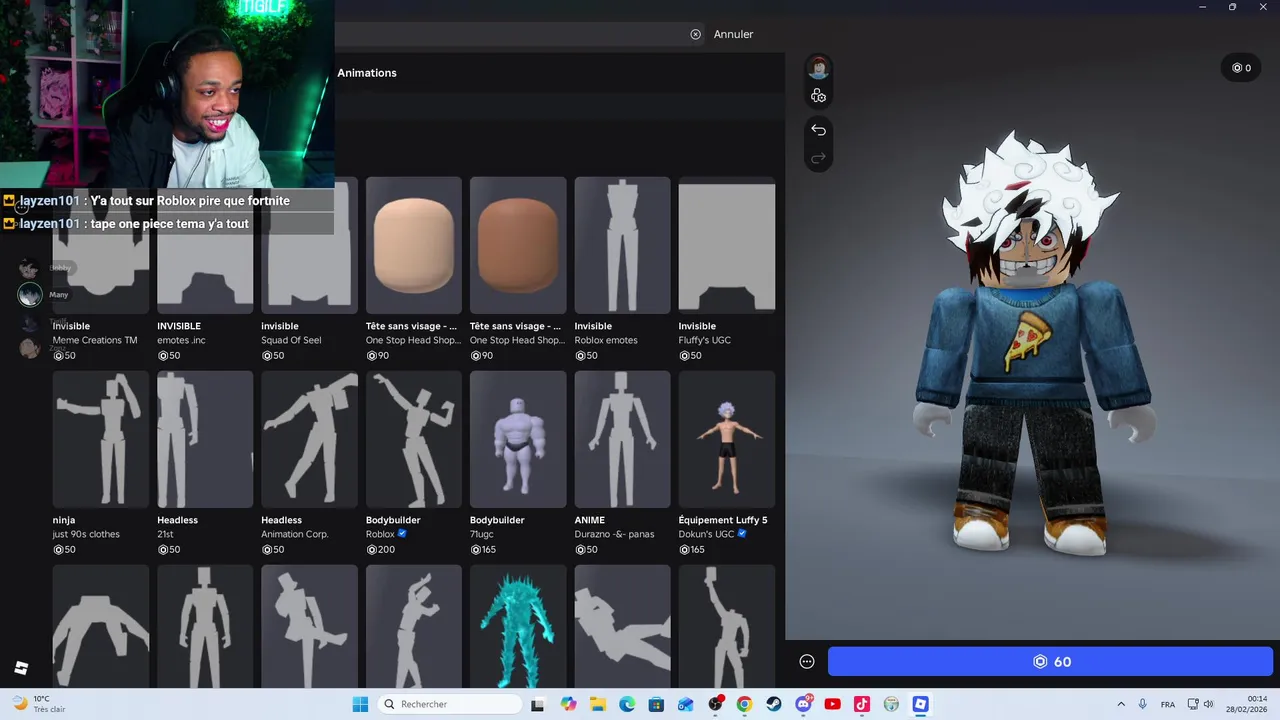This screenshot has width=1280, height=720.
Task: Open File Explorer from the taskbar
Action: (x=597, y=704)
